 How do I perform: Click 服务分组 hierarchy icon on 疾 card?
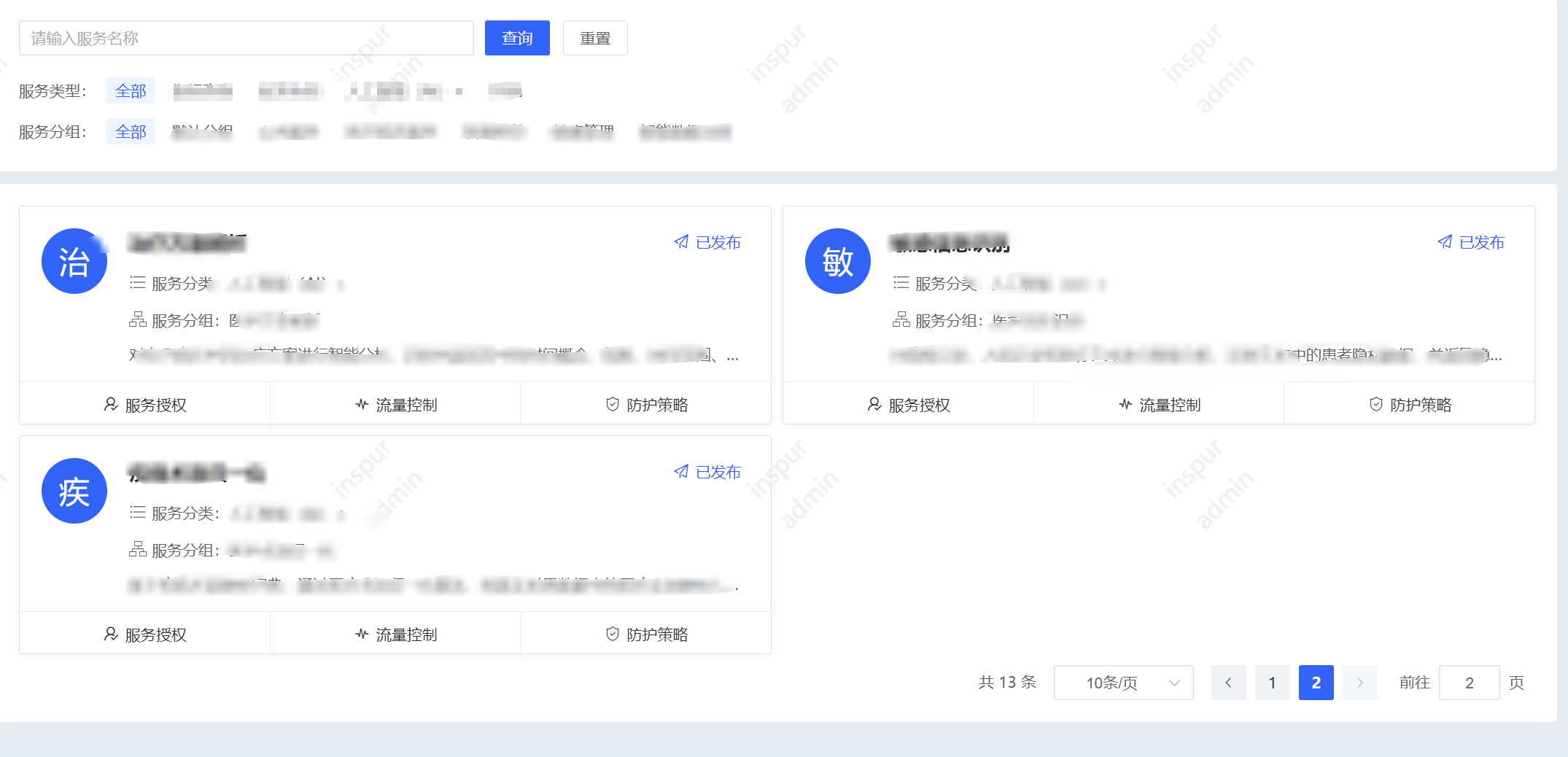click(x=138, y=549)
